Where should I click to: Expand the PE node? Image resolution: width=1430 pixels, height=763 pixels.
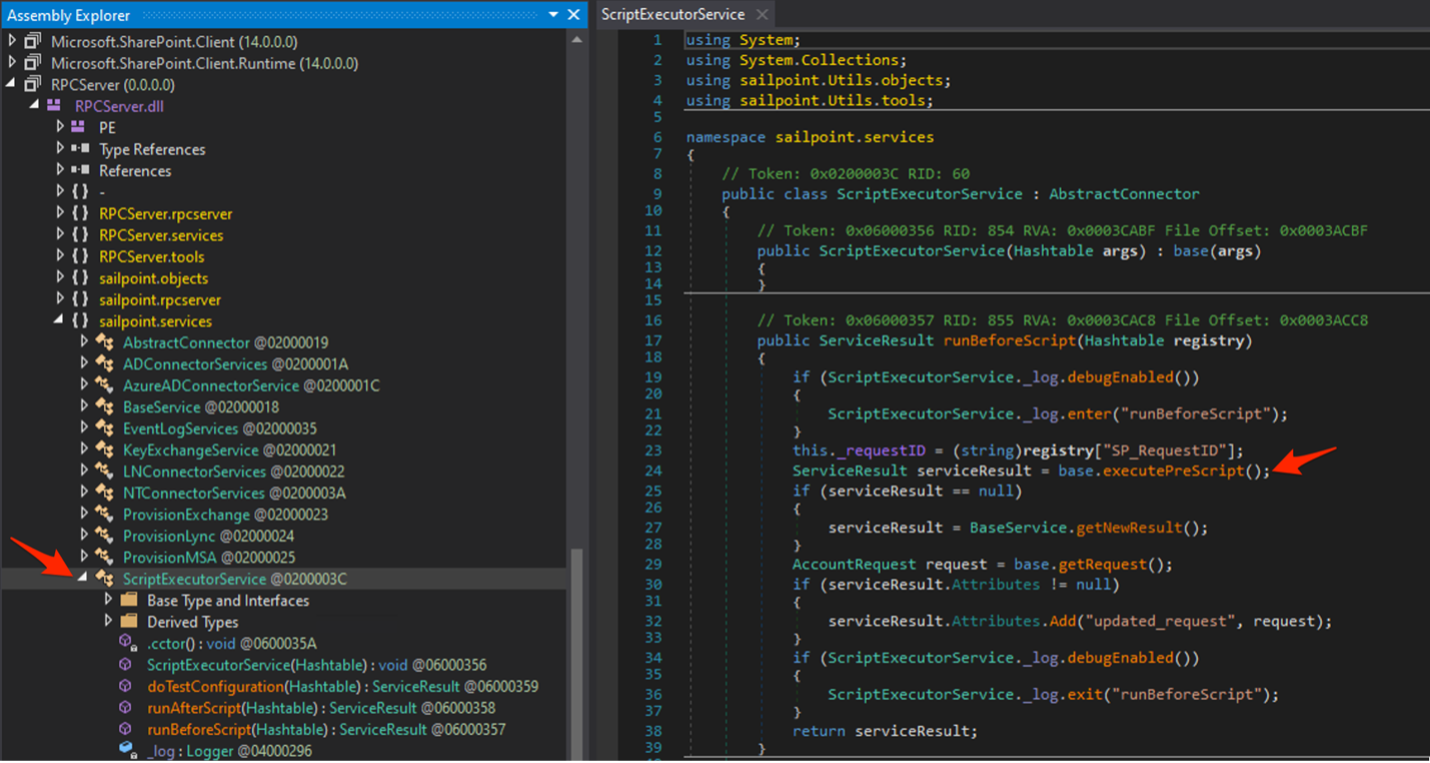60,127
